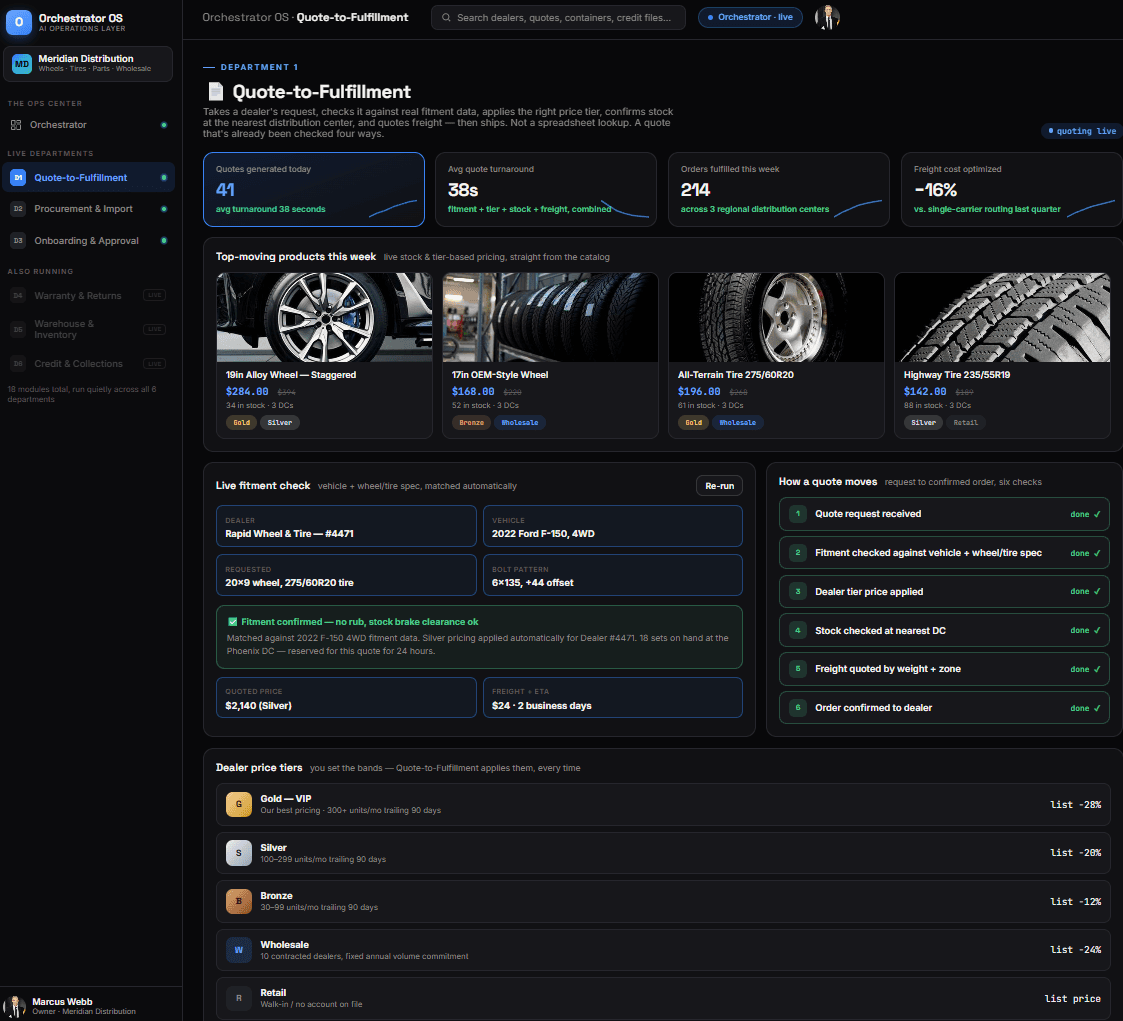The width and height of the screenshot is (1123, 1021).
Task: Click the search dealers, quotes input field
Action: pos(558,17)
